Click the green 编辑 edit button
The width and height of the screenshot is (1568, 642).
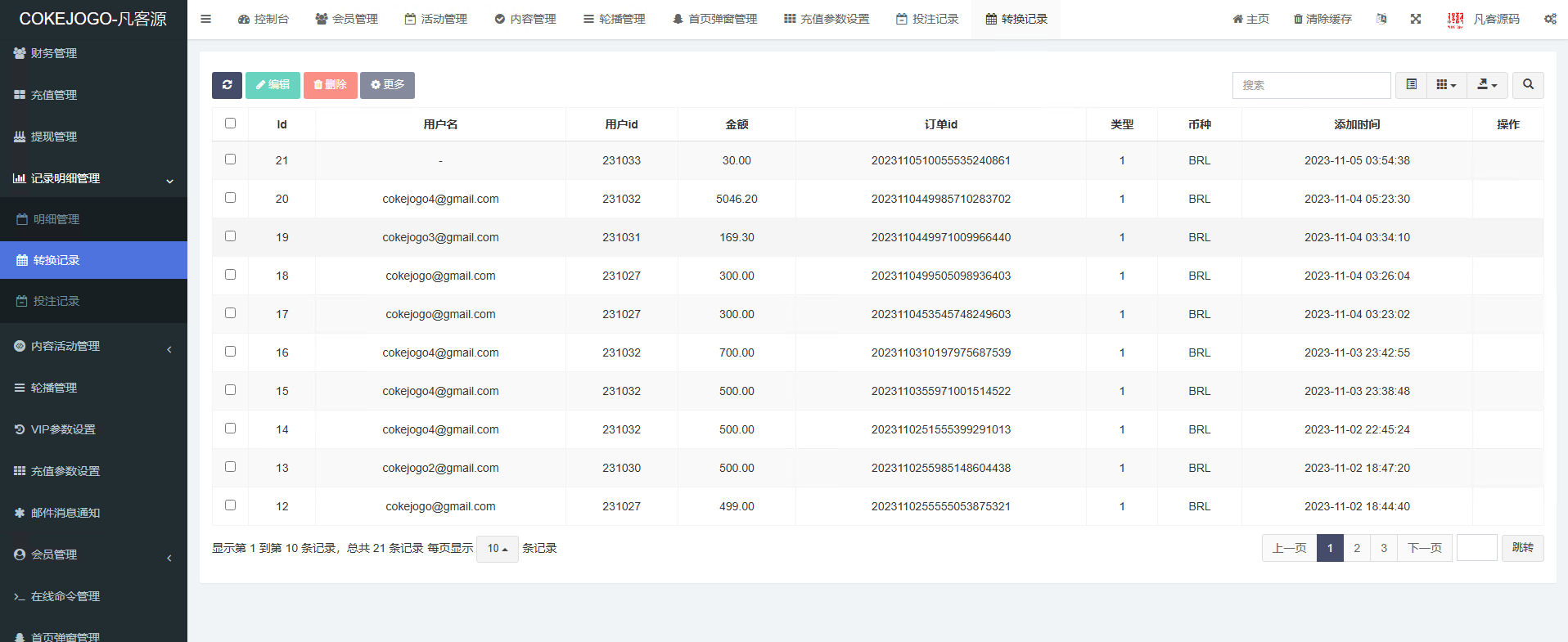coord(273,85)
